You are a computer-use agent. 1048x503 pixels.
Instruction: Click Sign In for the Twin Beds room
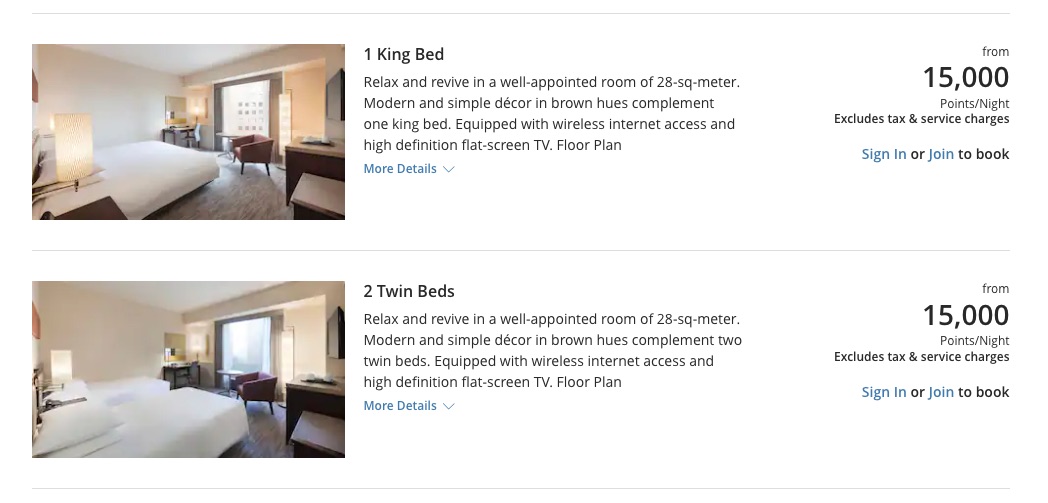pos(884,392)
